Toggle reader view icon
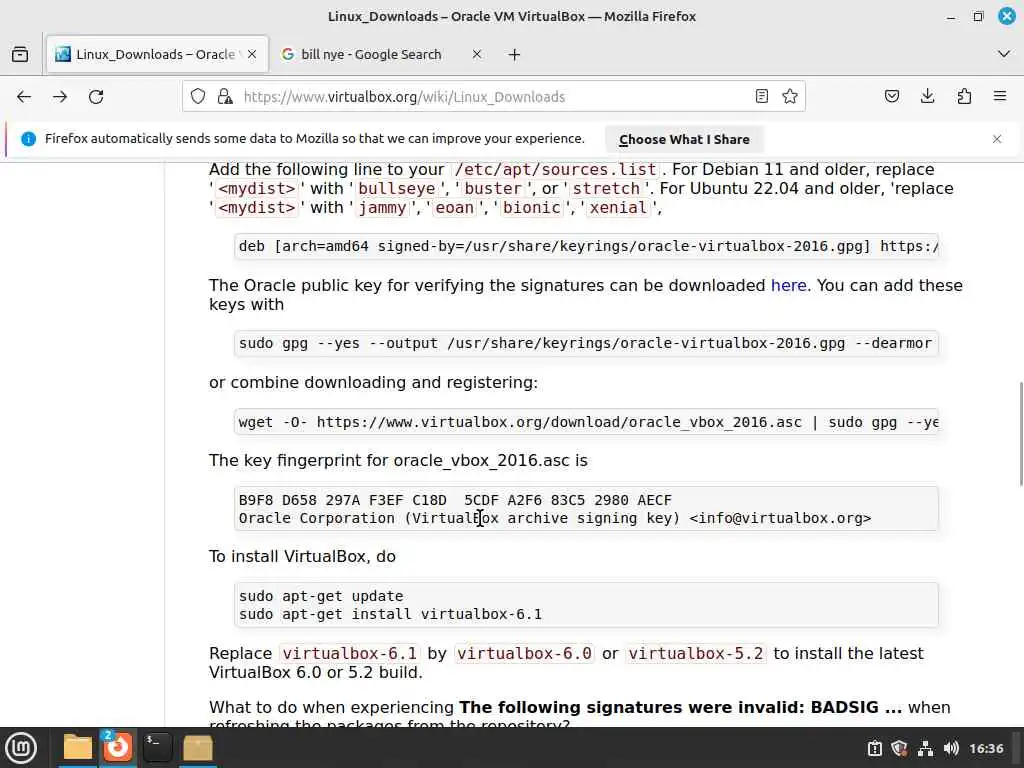Viewport: 1024px width, 768px height. coord(761,97)
